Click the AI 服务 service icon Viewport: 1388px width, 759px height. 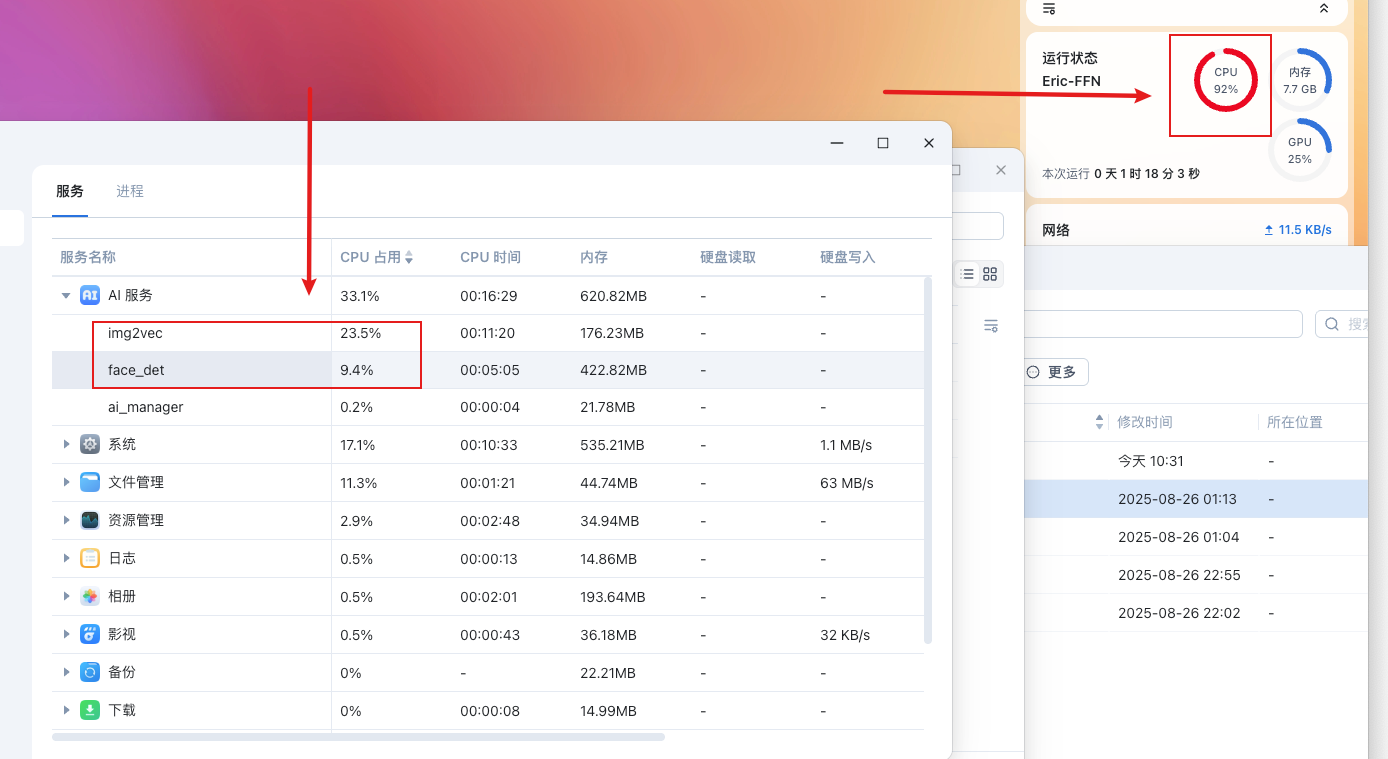[x=90, y=295]
